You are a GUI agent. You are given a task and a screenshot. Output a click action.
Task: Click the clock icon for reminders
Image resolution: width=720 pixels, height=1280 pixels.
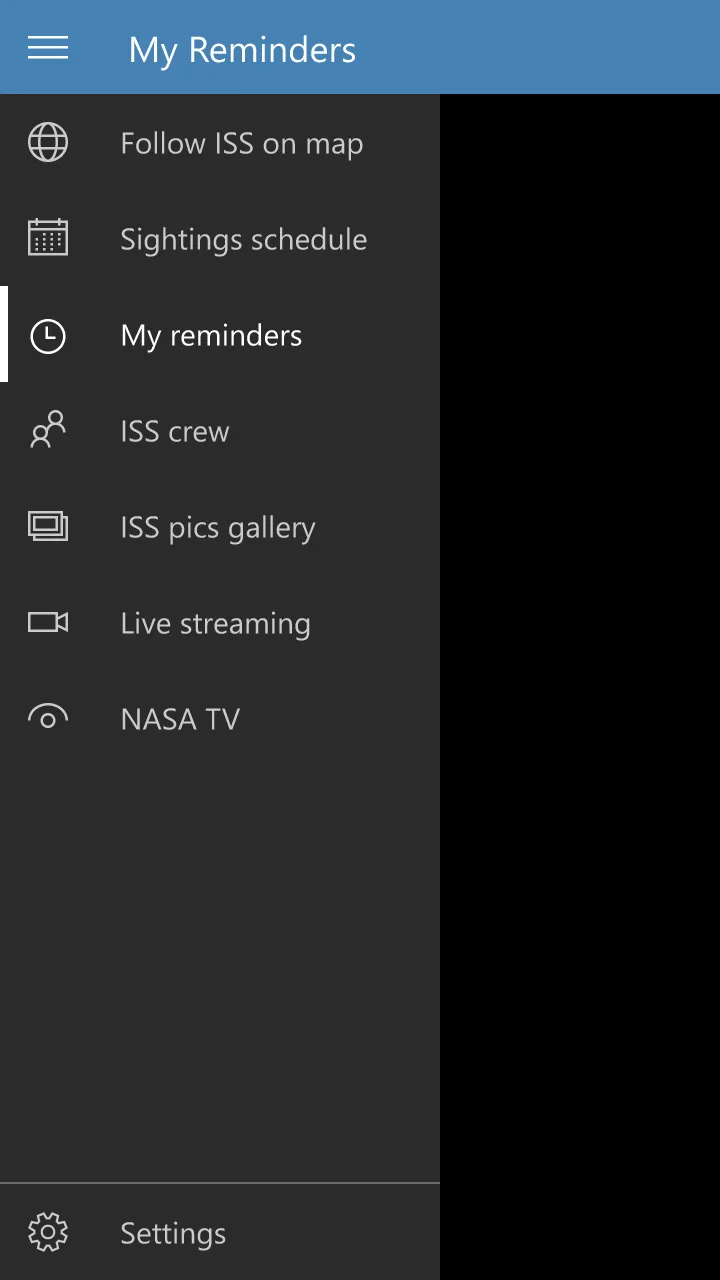48,336
